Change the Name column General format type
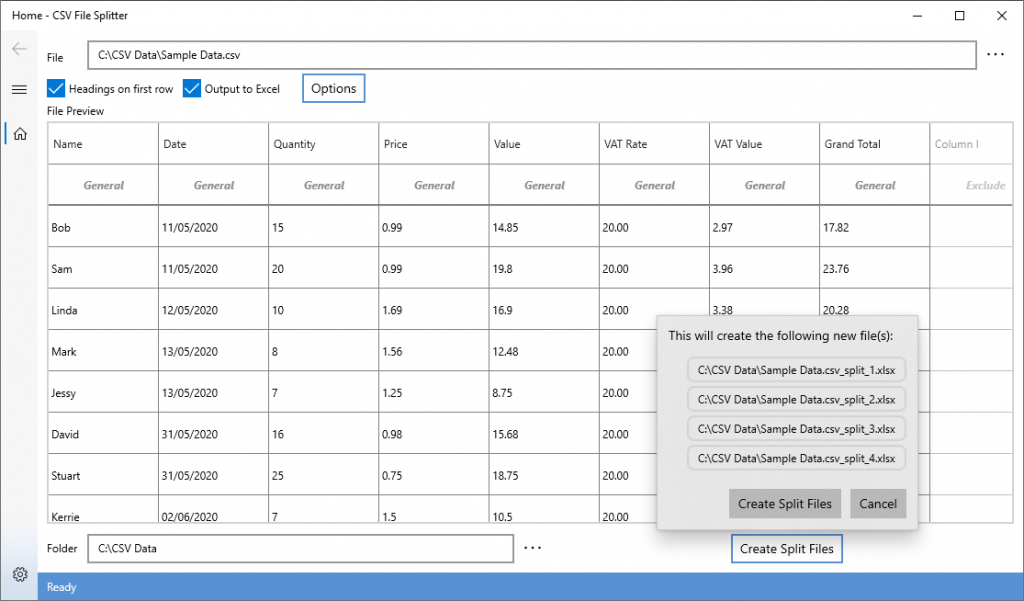Screen dimensions: 1024x601 pyautogui.click(x=103, y=185)
